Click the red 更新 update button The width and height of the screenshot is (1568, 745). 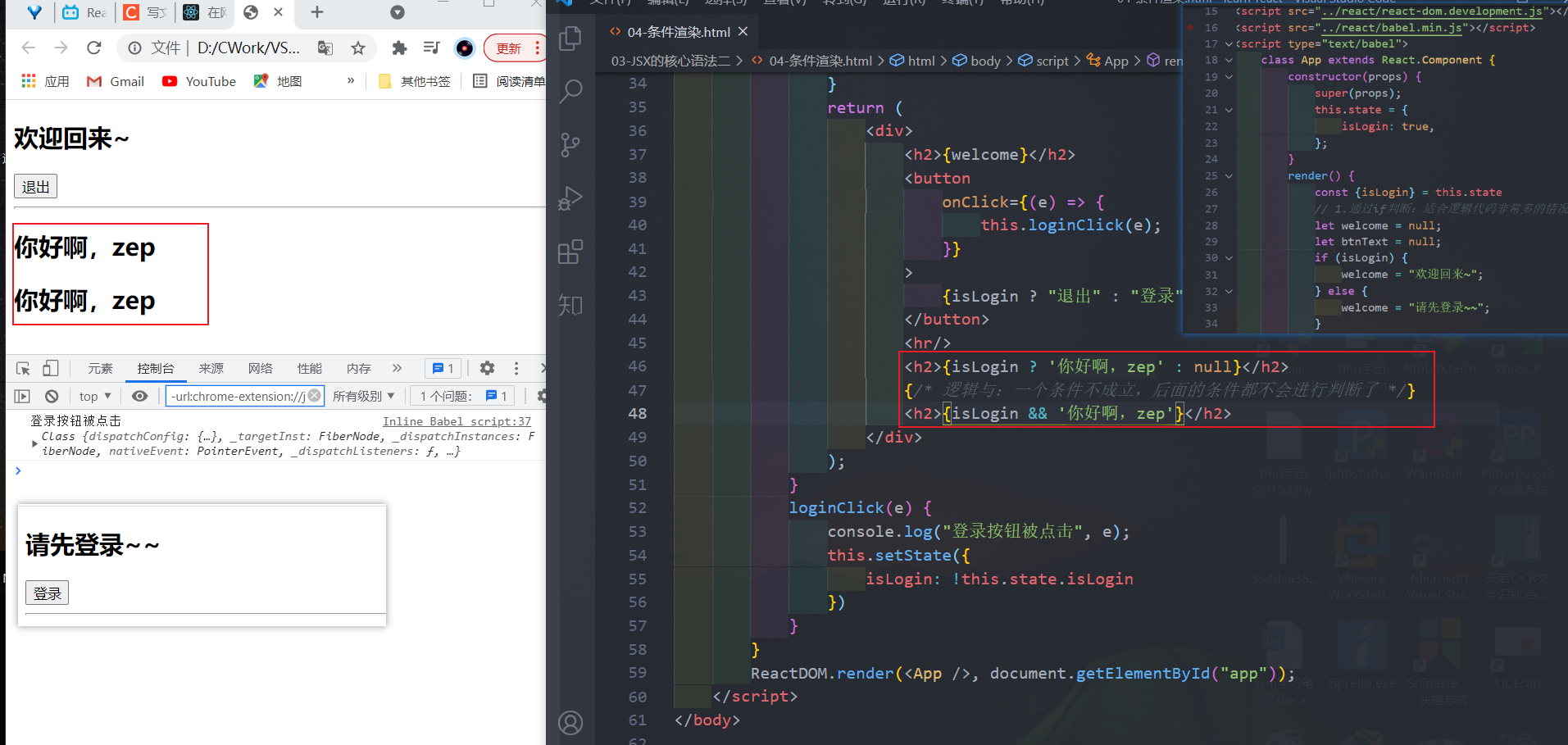513,48
